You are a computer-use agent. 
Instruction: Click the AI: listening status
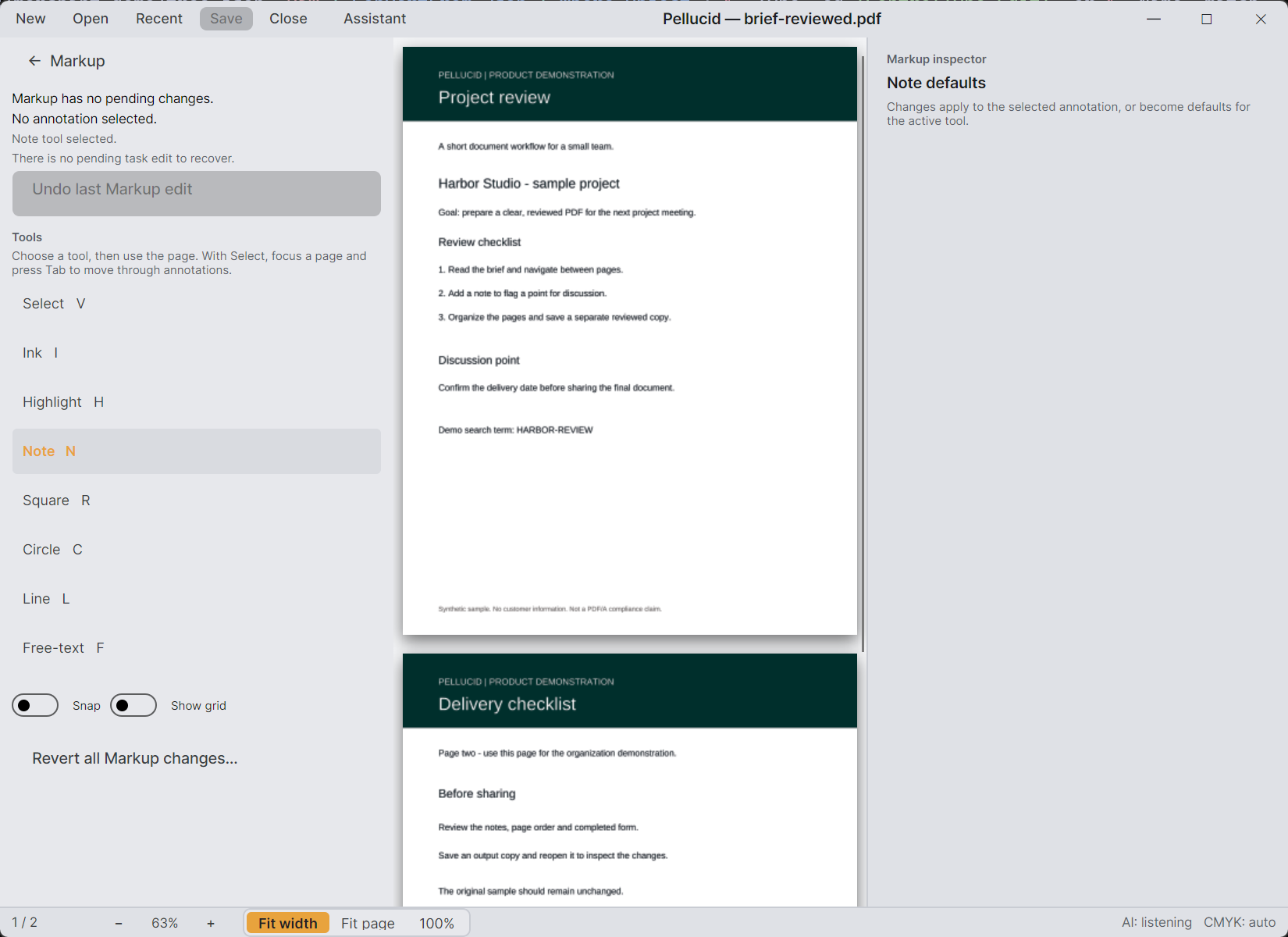pos(1157,922)
